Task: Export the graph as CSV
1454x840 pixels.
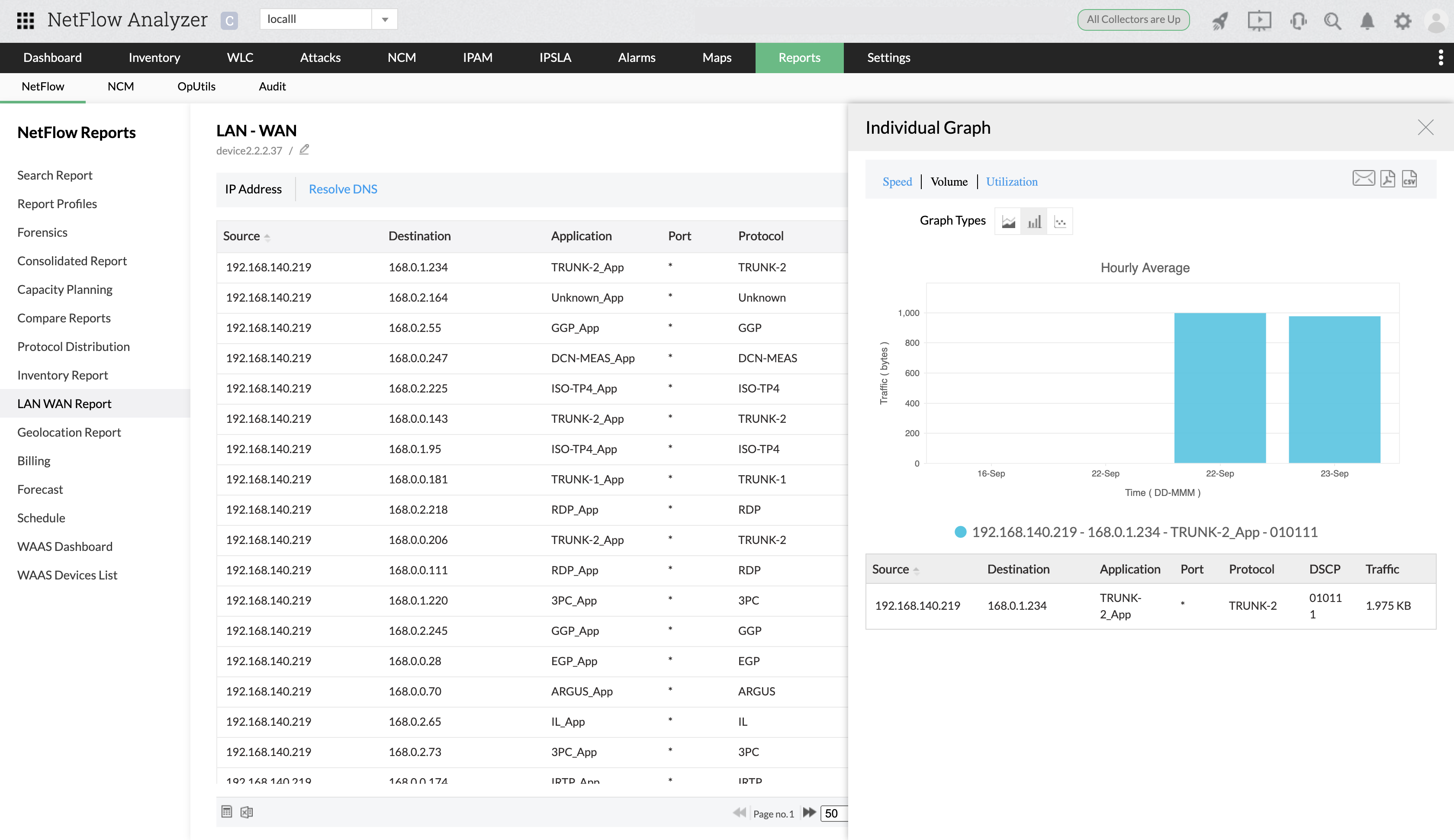Action: 1409,179
